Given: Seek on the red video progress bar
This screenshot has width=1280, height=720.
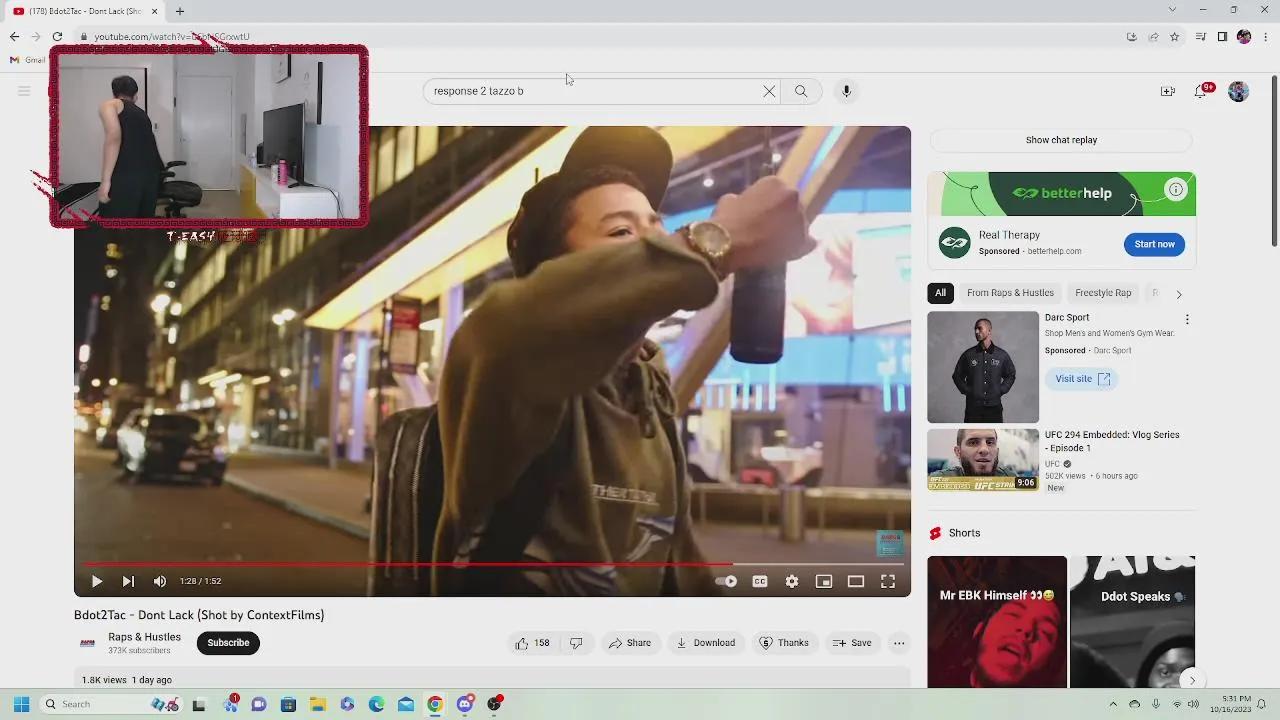Looking at the screenshot, I should pyautogui.click(x=492, y=564).
